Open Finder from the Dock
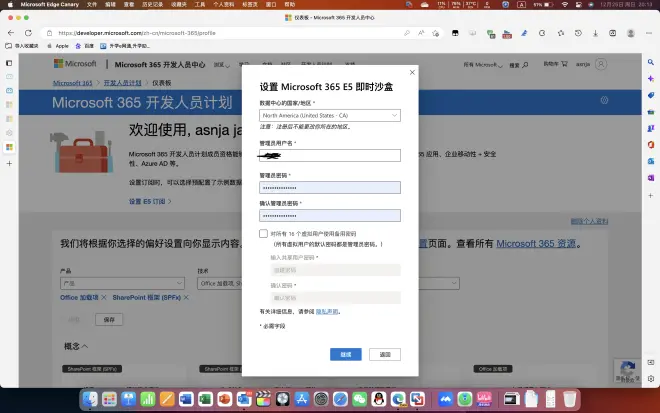Image resolution: width=660 pixels, height=413 pixels. click(x=90, y=399)
